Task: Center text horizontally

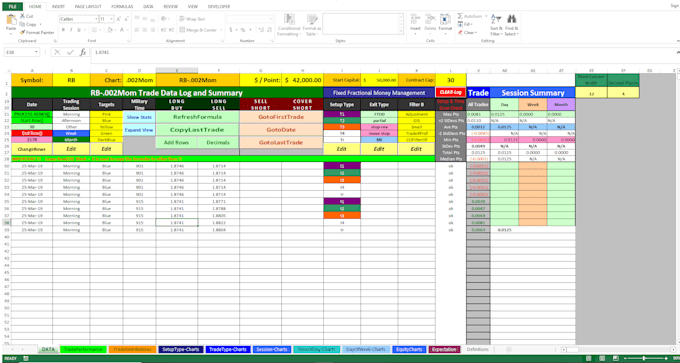Action: coord(144,30)
